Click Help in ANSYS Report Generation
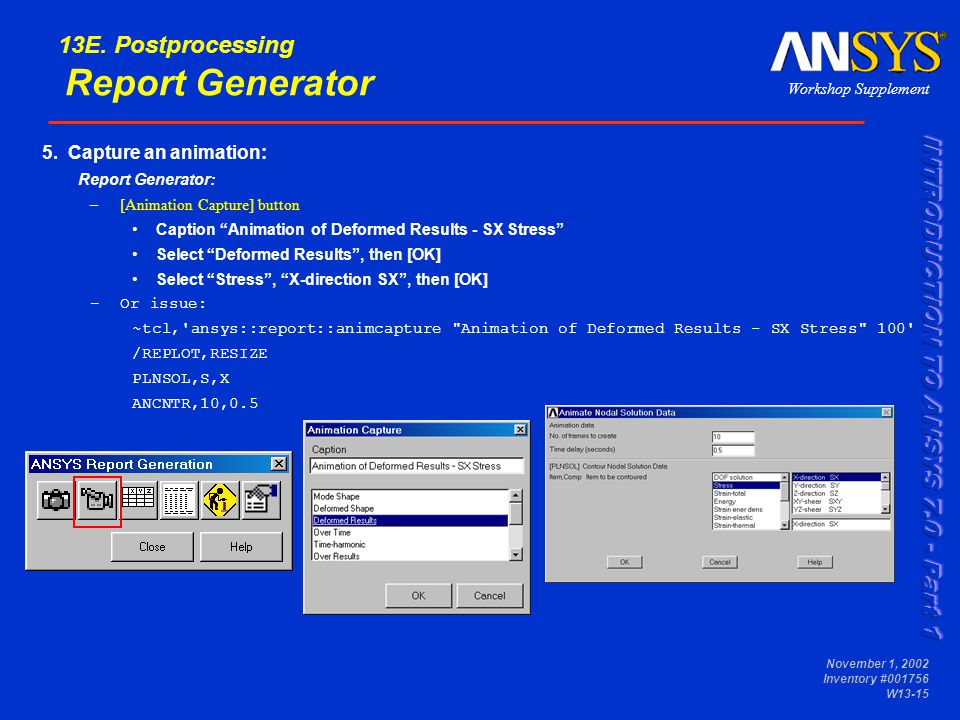960x720 pixels. coord(241,547)
